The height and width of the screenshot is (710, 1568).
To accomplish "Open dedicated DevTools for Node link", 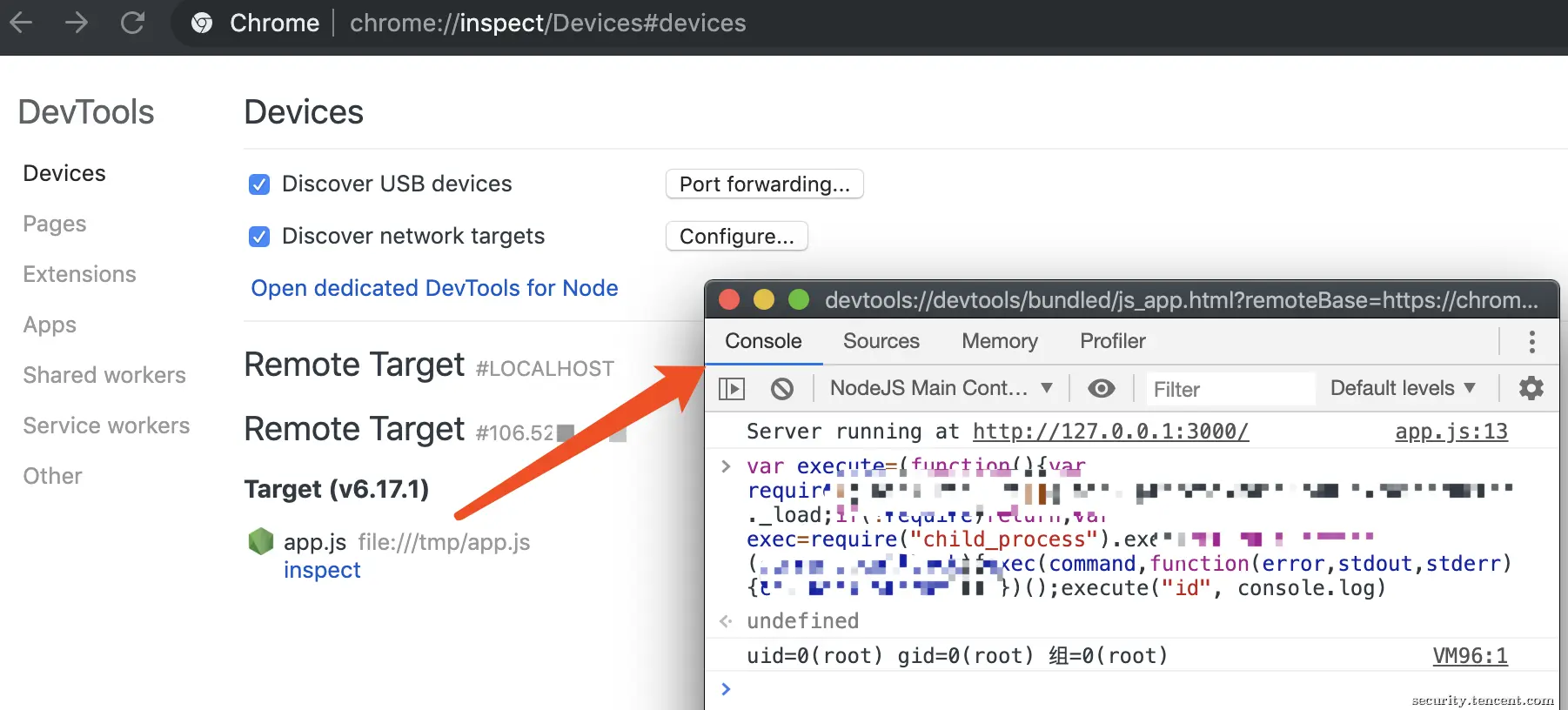I will point(434,288).
